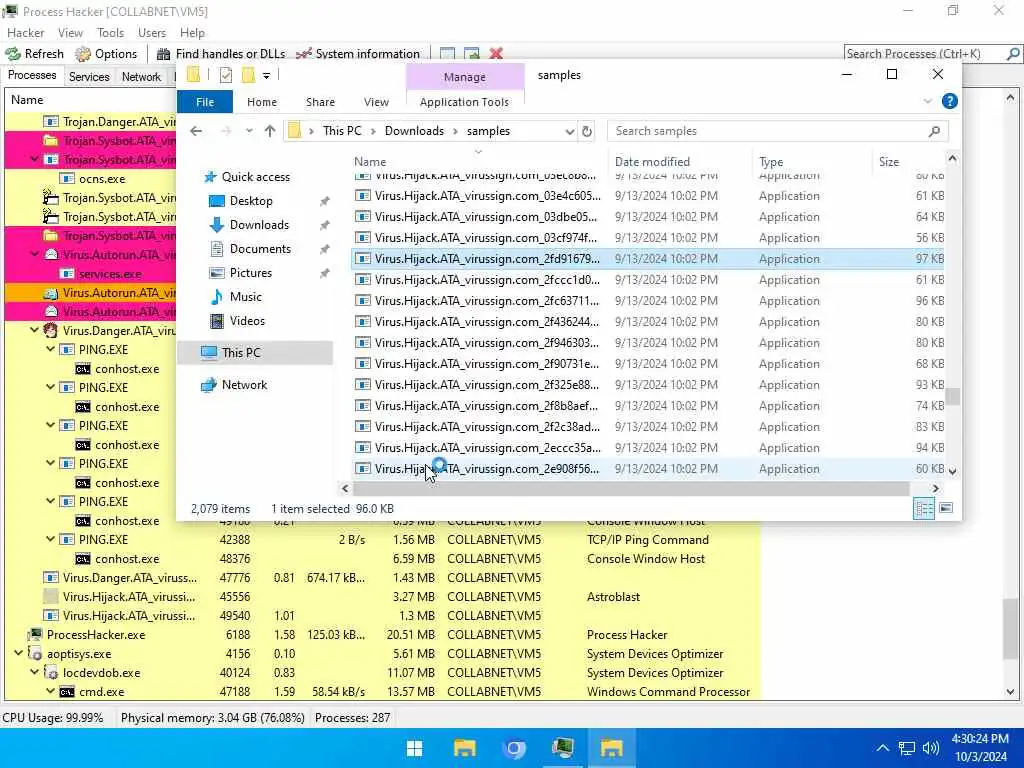The width and height of the screenshot is (1024, 768).
Task: Collapse the aoptisys.exe process tree
Action: click(18, 653)
